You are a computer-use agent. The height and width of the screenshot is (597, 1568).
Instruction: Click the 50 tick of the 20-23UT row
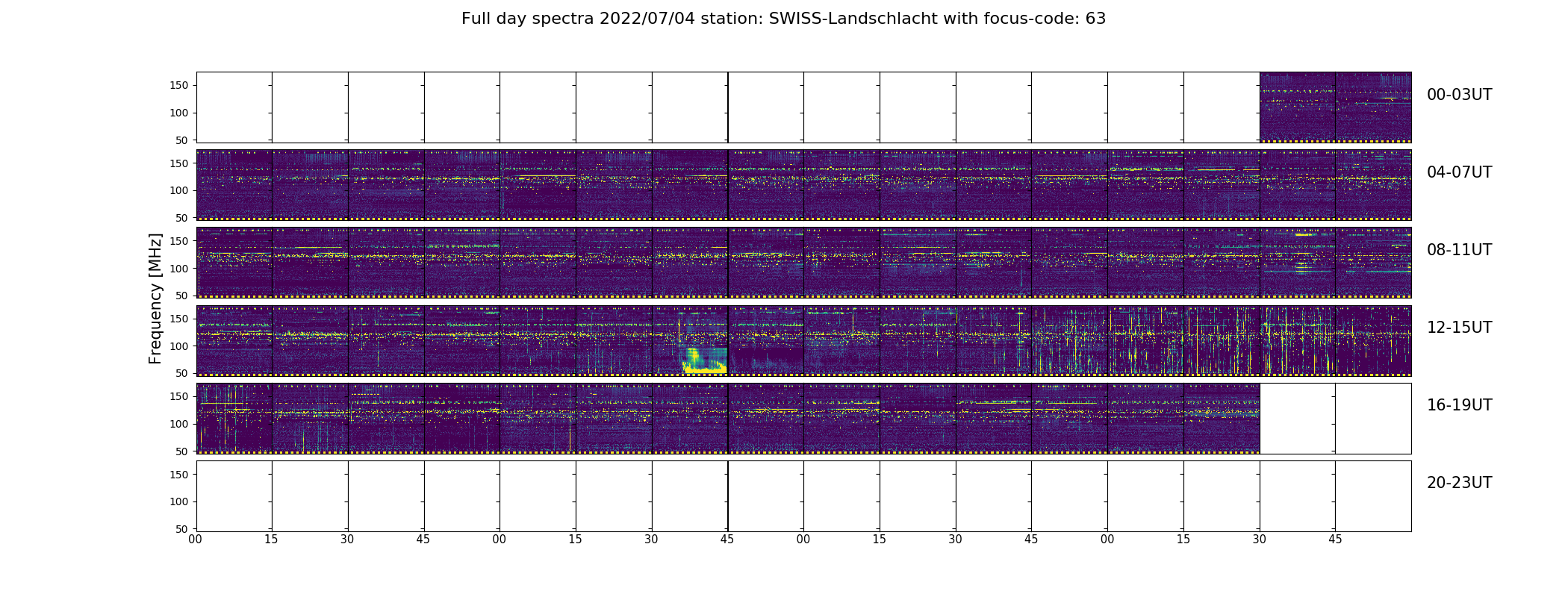coord(182,528)
